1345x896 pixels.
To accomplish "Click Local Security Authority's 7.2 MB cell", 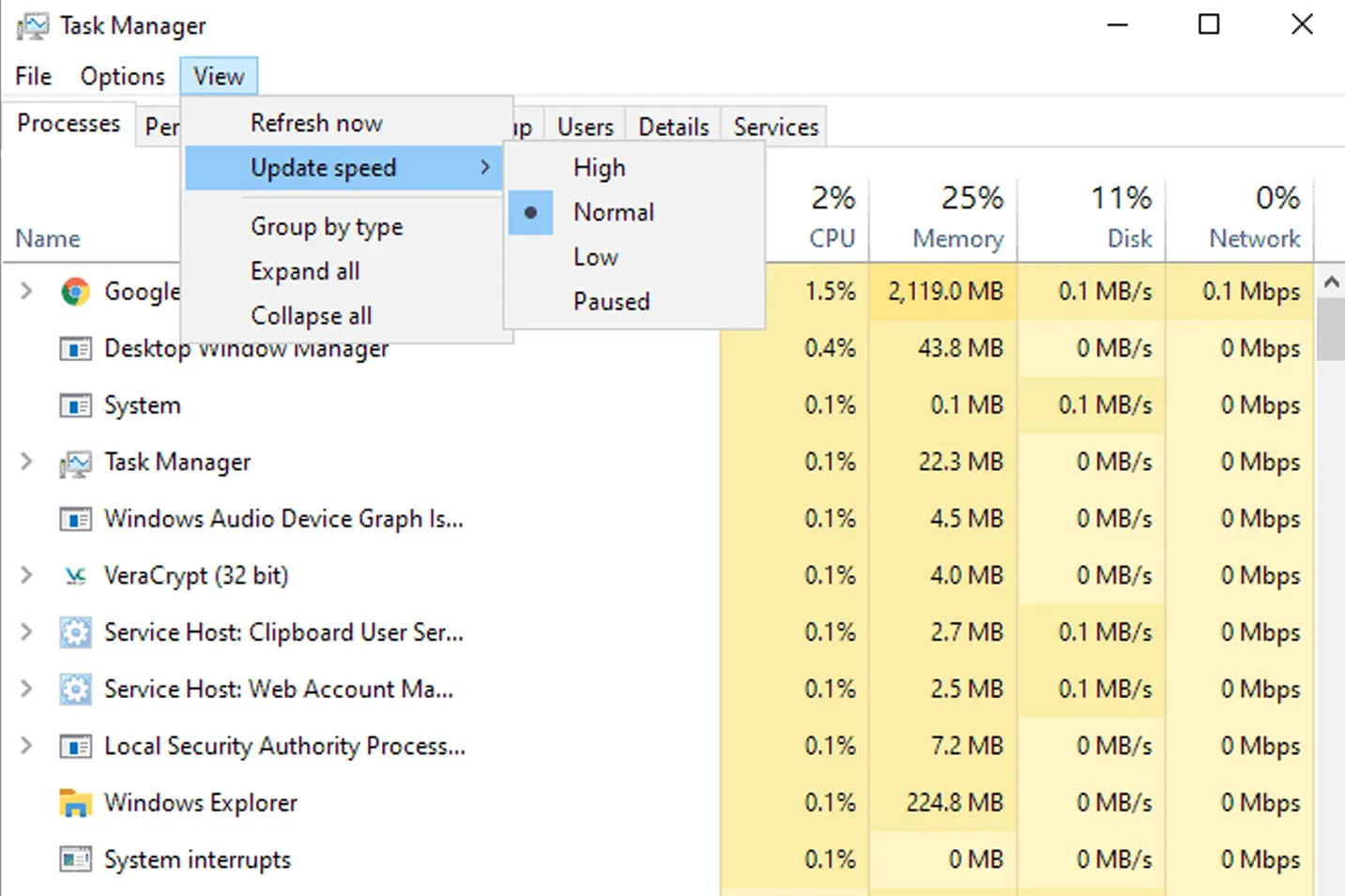I will [x=967, y=746].
